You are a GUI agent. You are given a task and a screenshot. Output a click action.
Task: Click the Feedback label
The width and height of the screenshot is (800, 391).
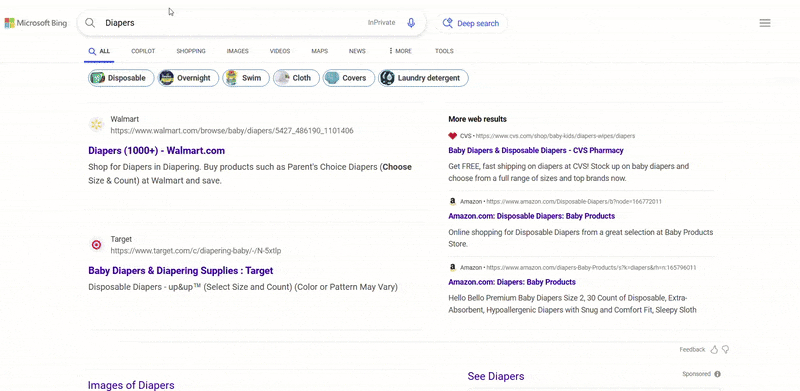pyautogui.click(x=692, y=350)
